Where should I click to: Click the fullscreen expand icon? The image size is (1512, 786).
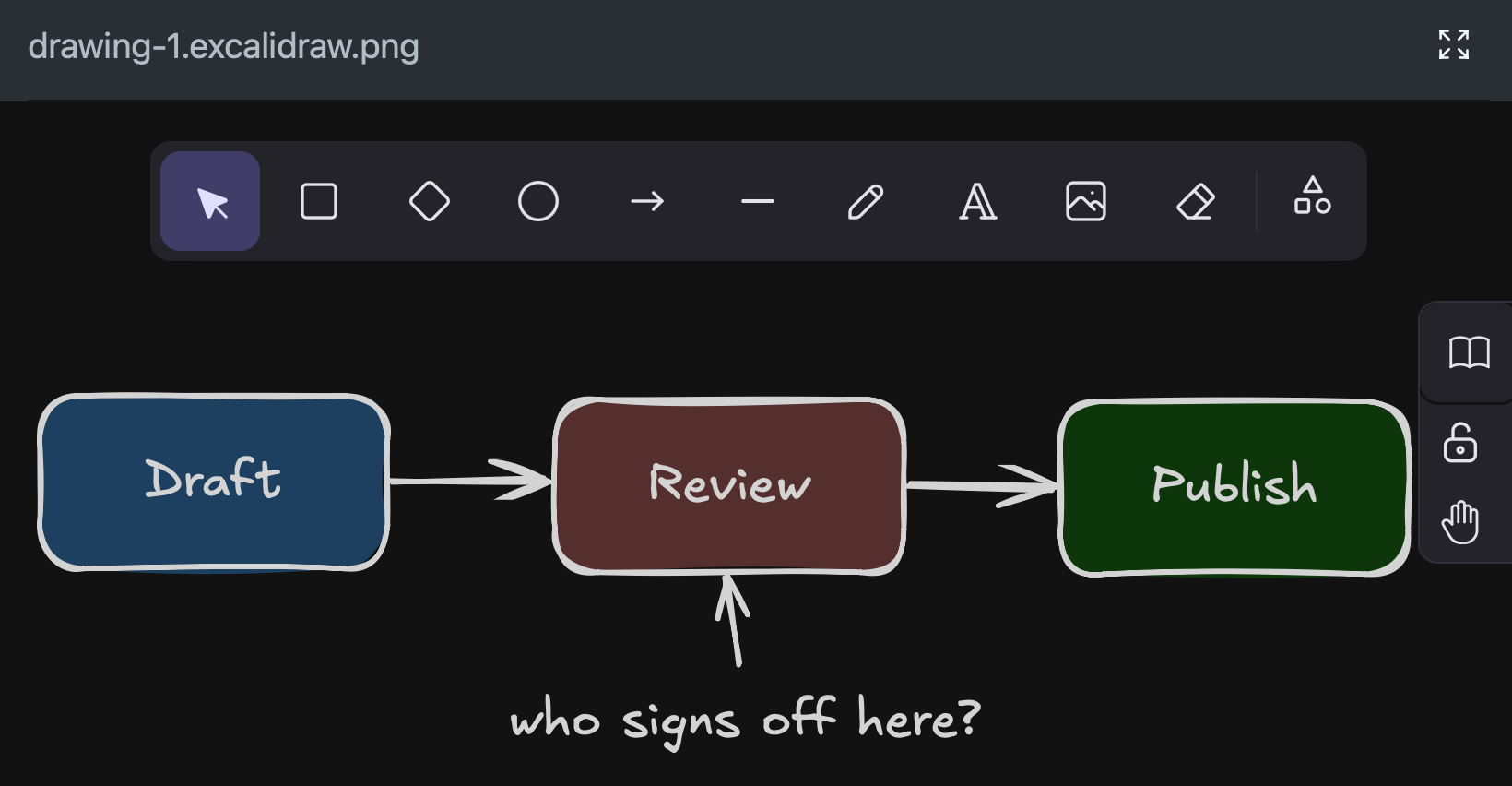(1454, 44)
